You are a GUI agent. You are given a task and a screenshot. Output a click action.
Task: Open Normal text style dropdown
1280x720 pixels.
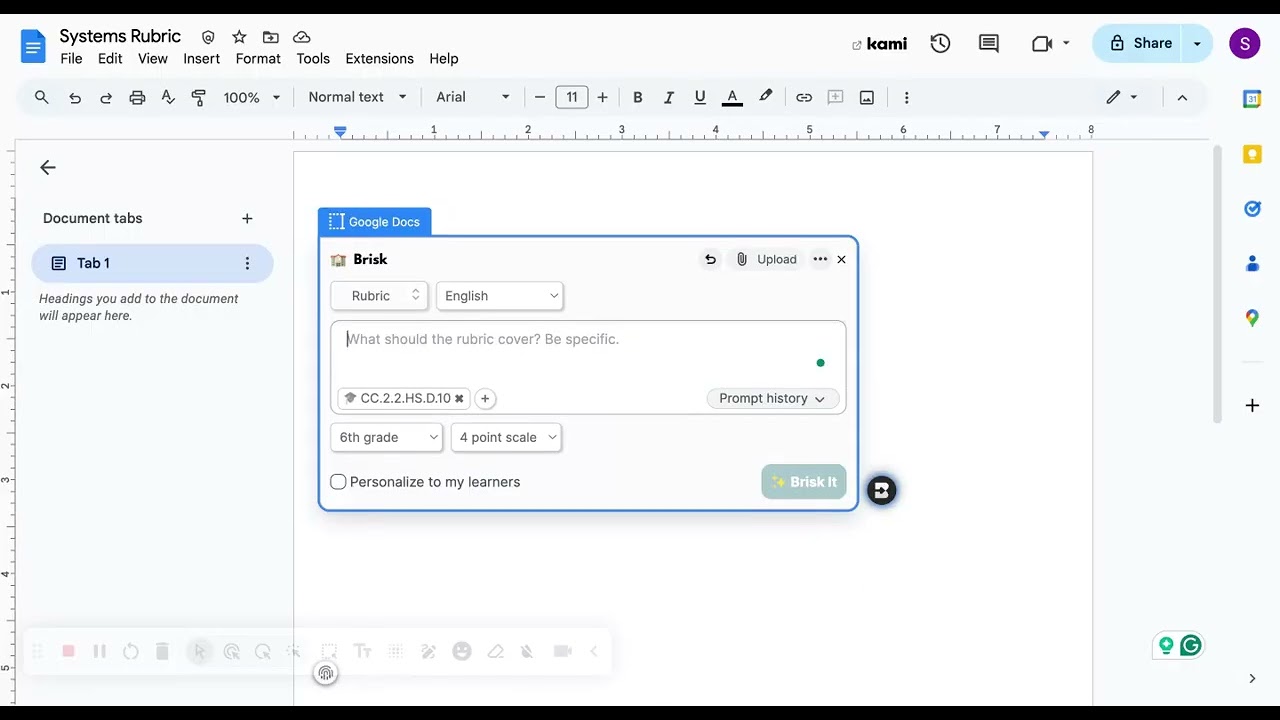pyautogui.click(x=357, y=97)
